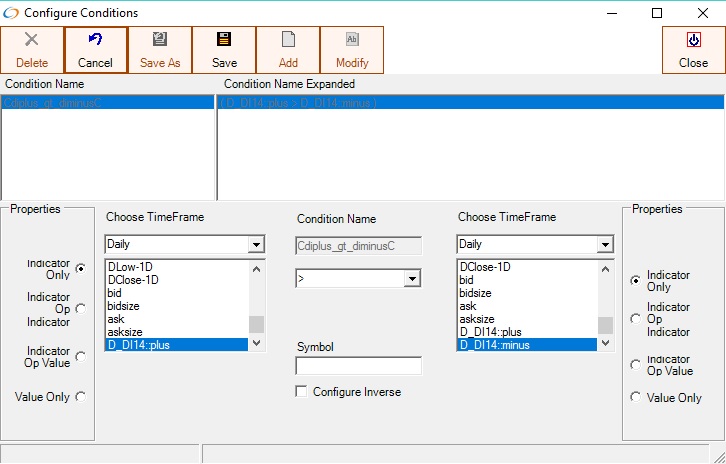Click the Modify toolbar icon
The image size is (726, 464).
pos(352,40)
